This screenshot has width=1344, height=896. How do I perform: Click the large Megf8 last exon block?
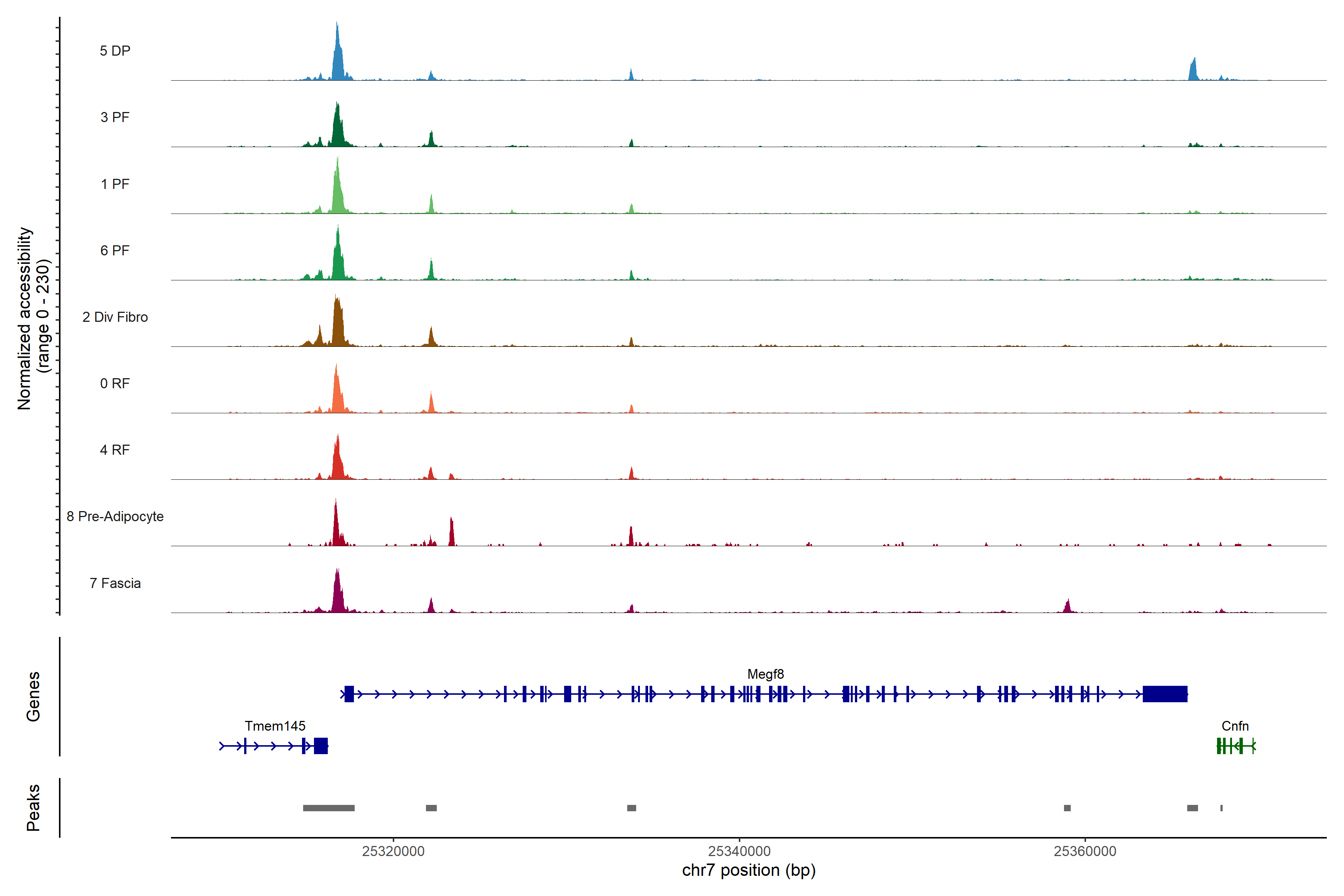(1164, 694)
